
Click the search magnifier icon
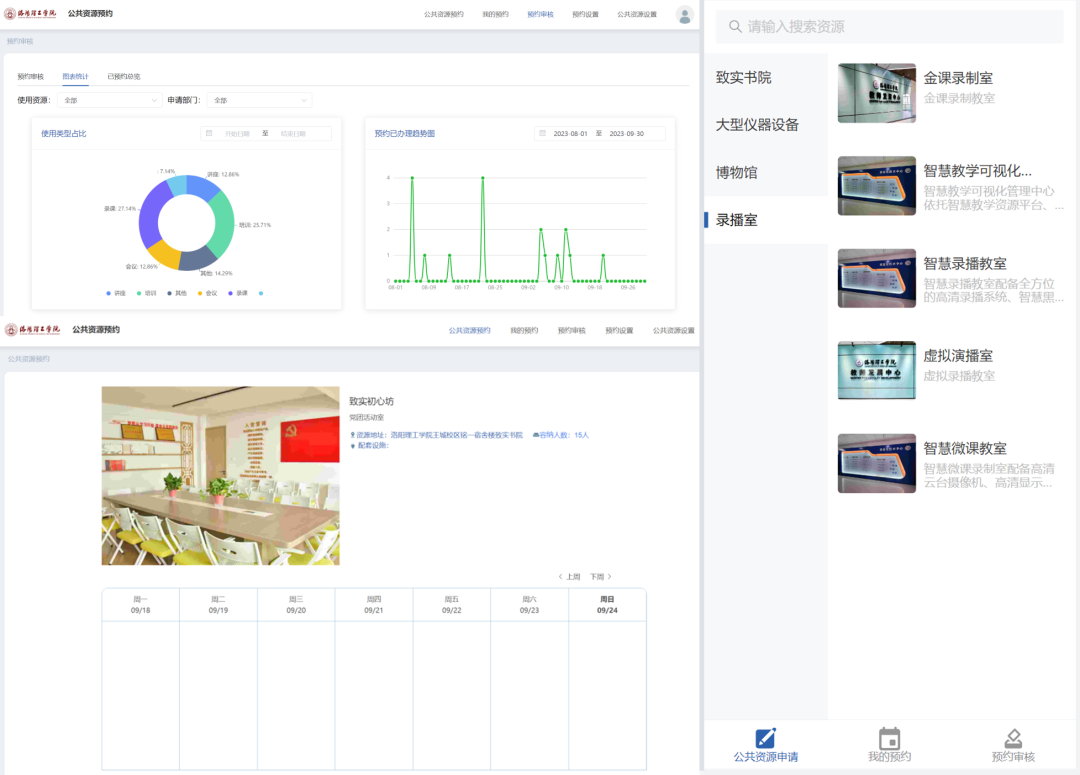pos(735,27)
